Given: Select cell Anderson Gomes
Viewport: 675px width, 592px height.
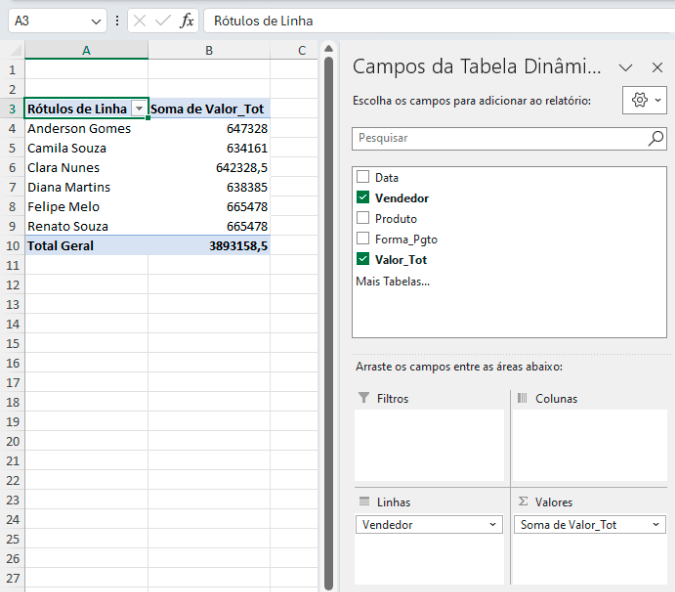Looking at the screenshot, I should click(86, 128).
